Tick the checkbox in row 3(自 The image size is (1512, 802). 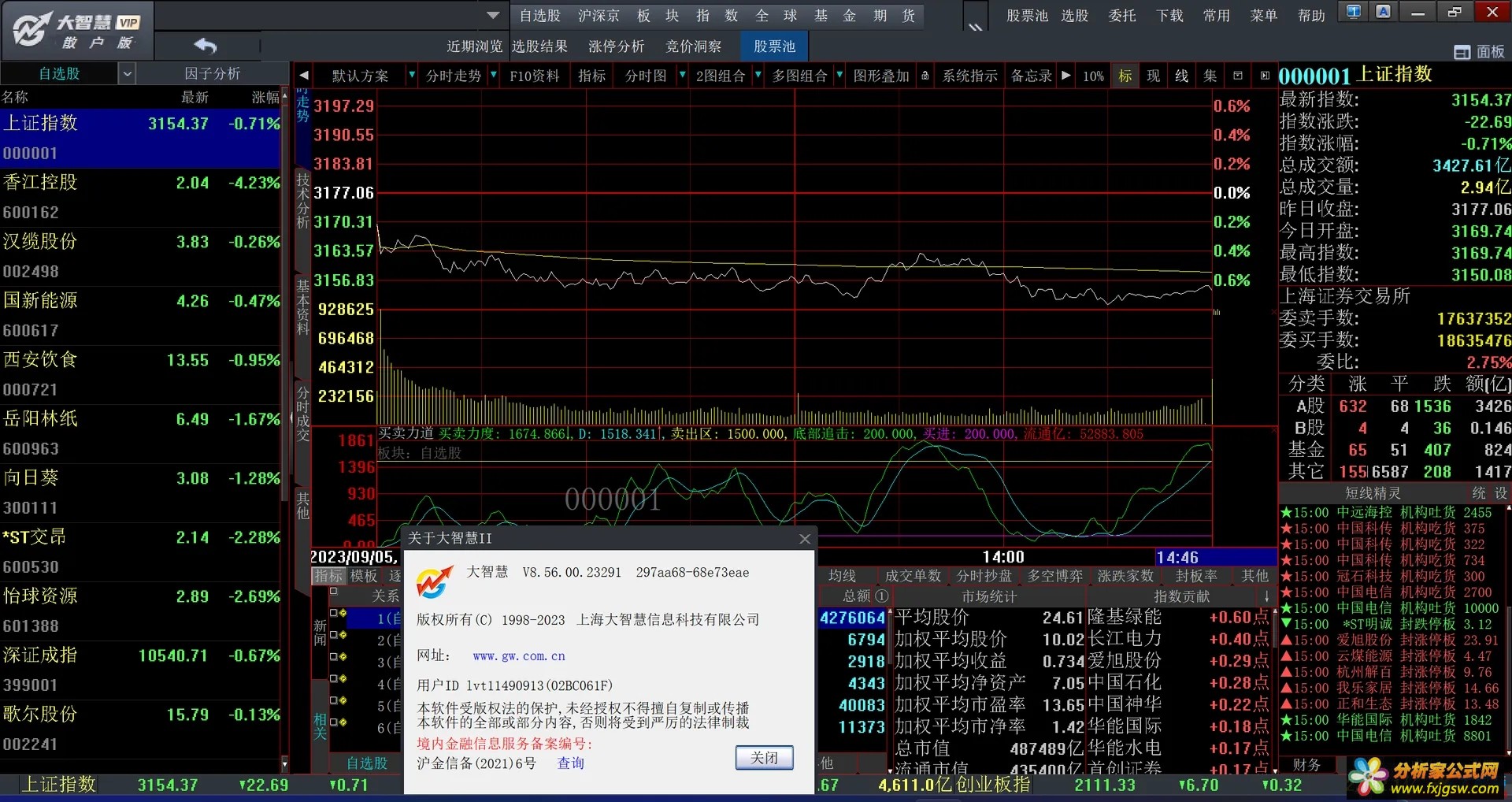pos(333,656)
